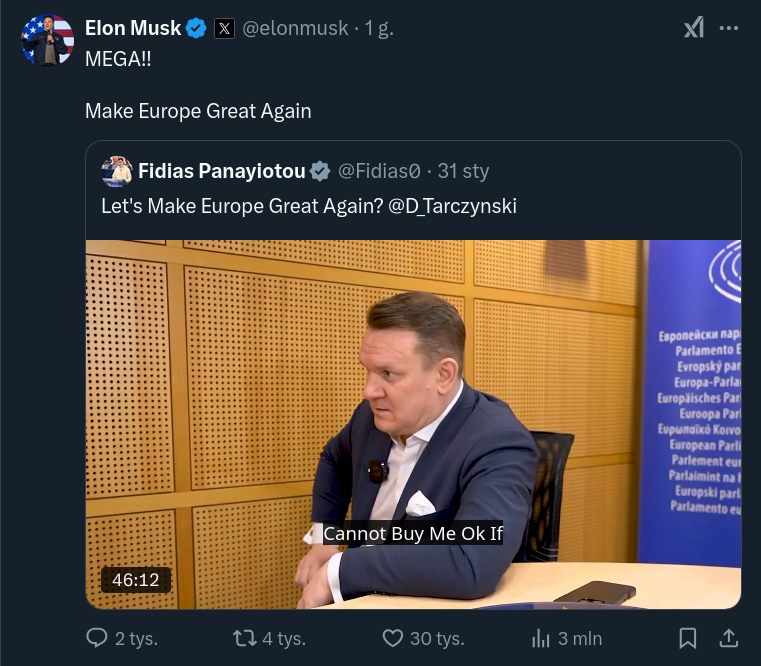Open the three-dot more options menu
This screenshot has height=666, width=761.
[729, 29]
